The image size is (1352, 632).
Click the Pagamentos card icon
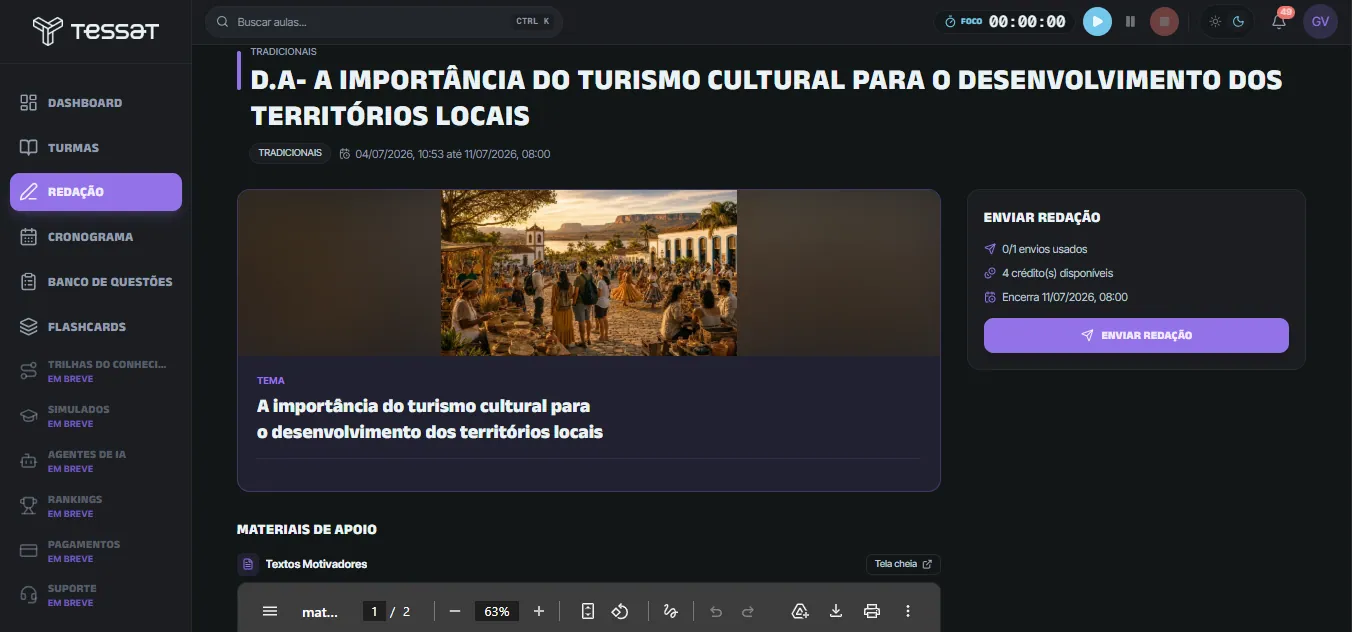(29, 551)
